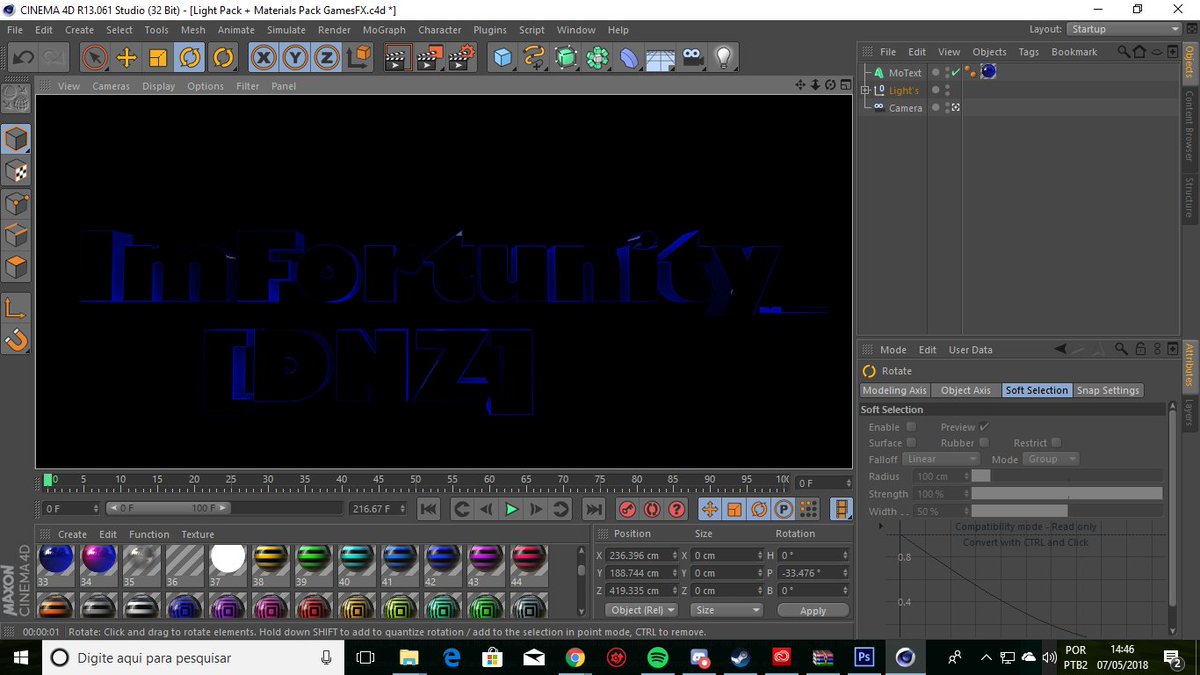
Task: Open the Render menu
Action: 334,30
